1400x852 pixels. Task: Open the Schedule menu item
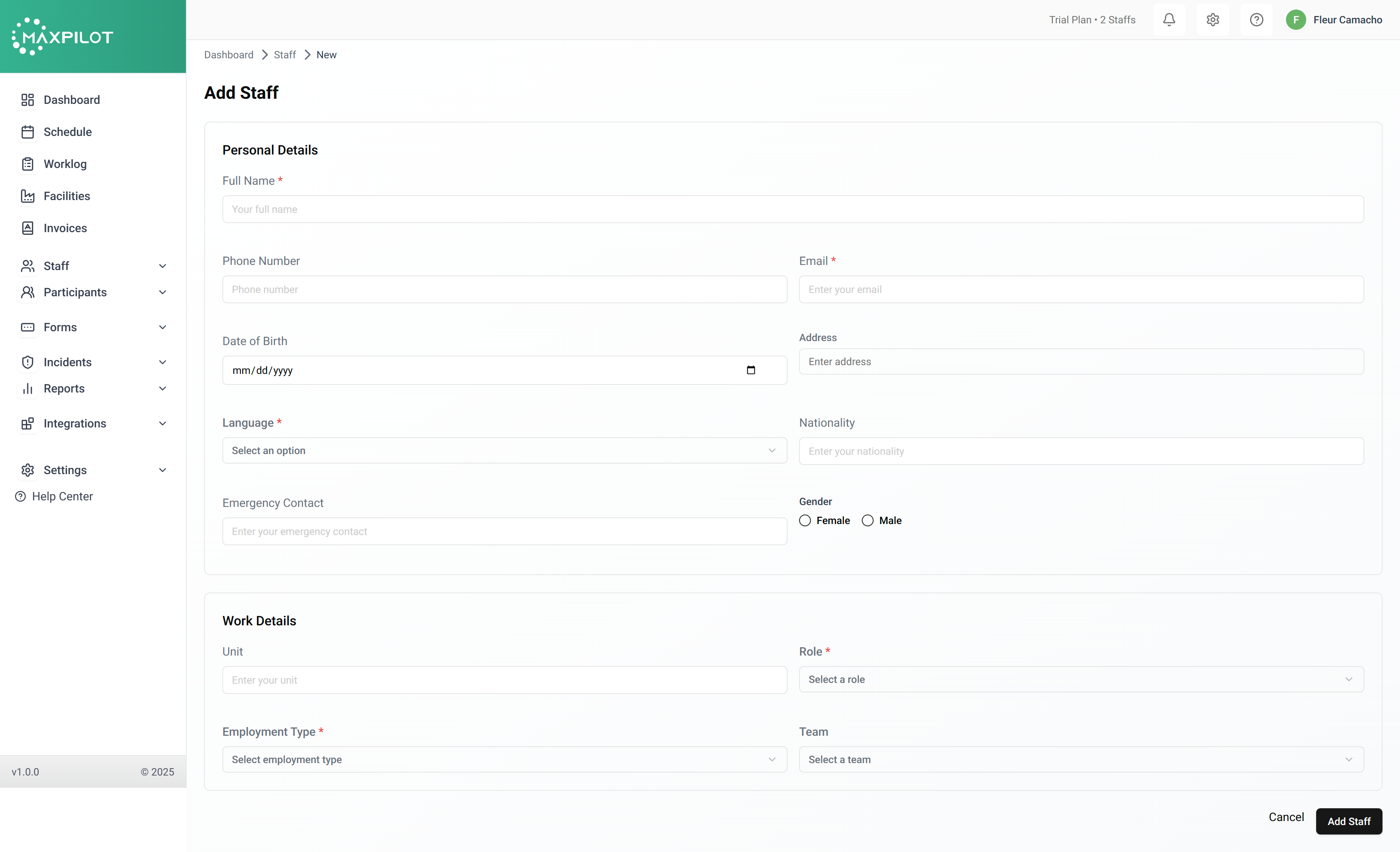coord(67,132)
